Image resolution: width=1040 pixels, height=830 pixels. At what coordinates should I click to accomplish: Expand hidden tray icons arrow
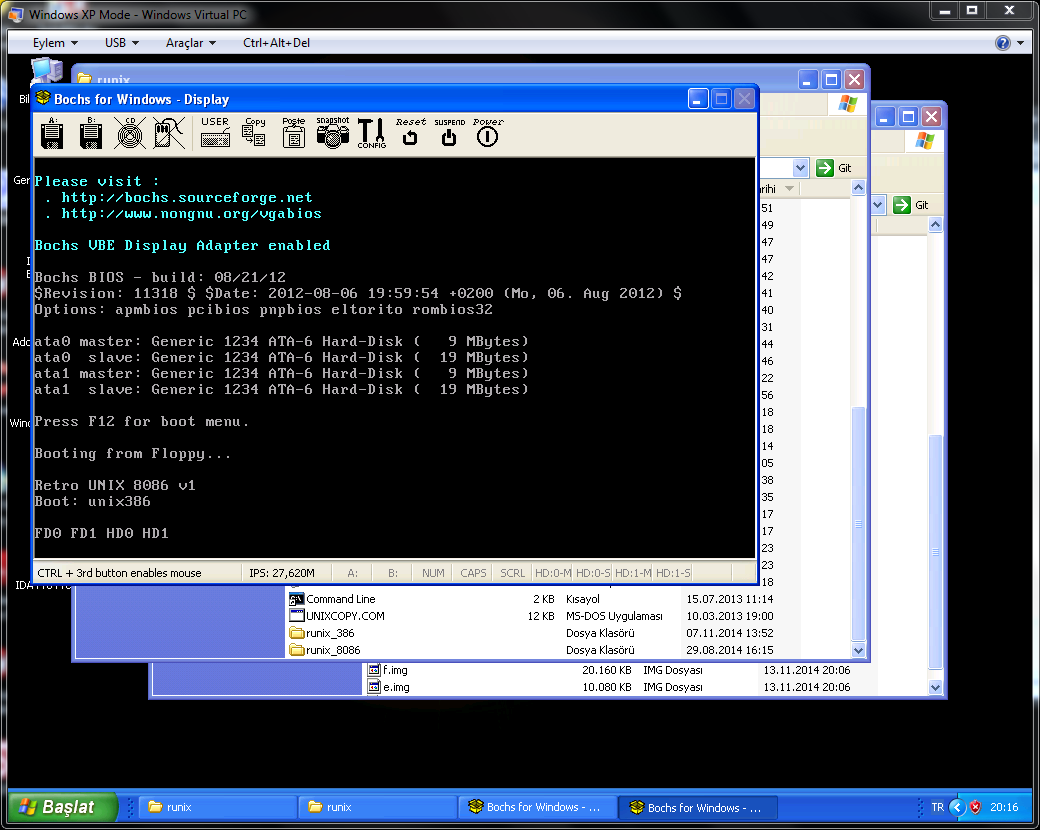(956, 807)
